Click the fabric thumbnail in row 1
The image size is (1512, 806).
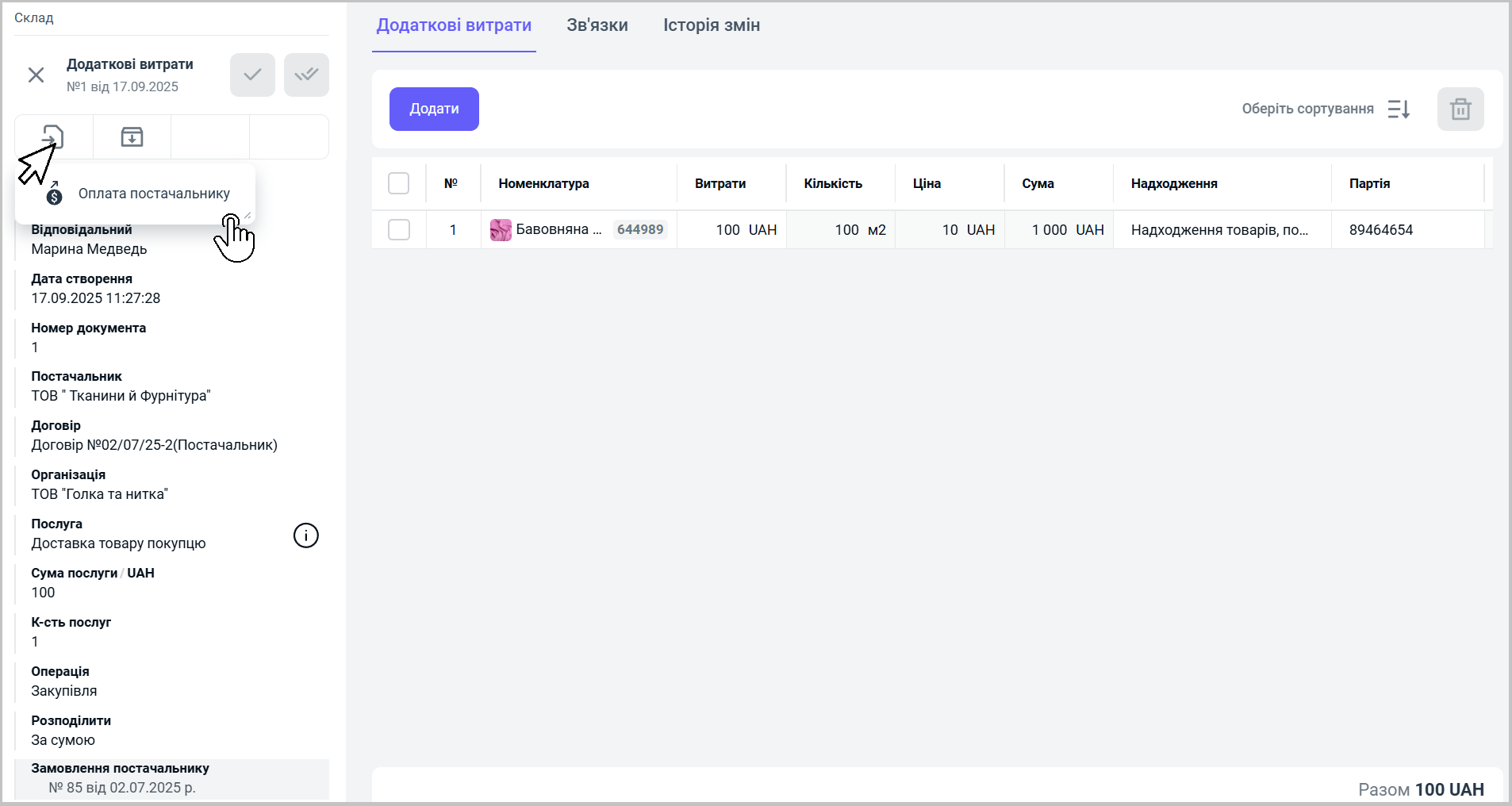pos(501,230)
